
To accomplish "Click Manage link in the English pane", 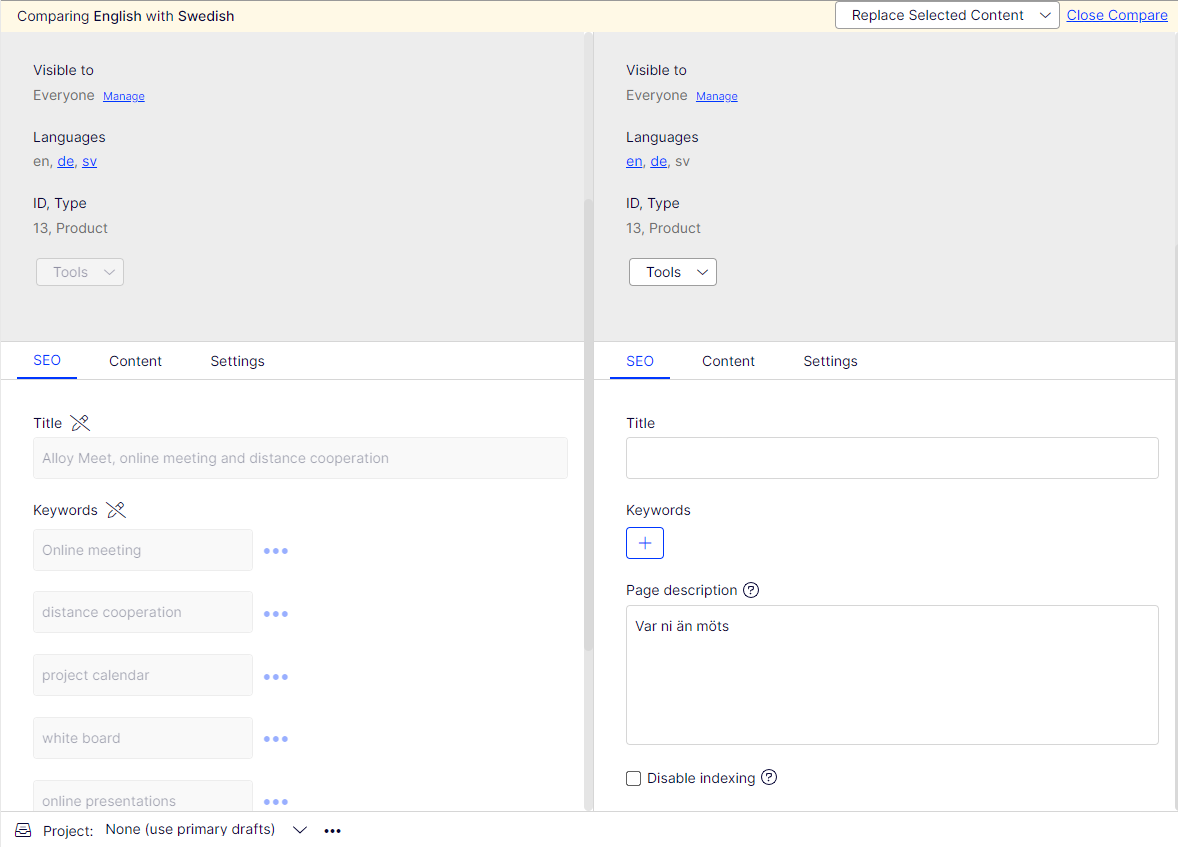I will (x=124, y=96).
